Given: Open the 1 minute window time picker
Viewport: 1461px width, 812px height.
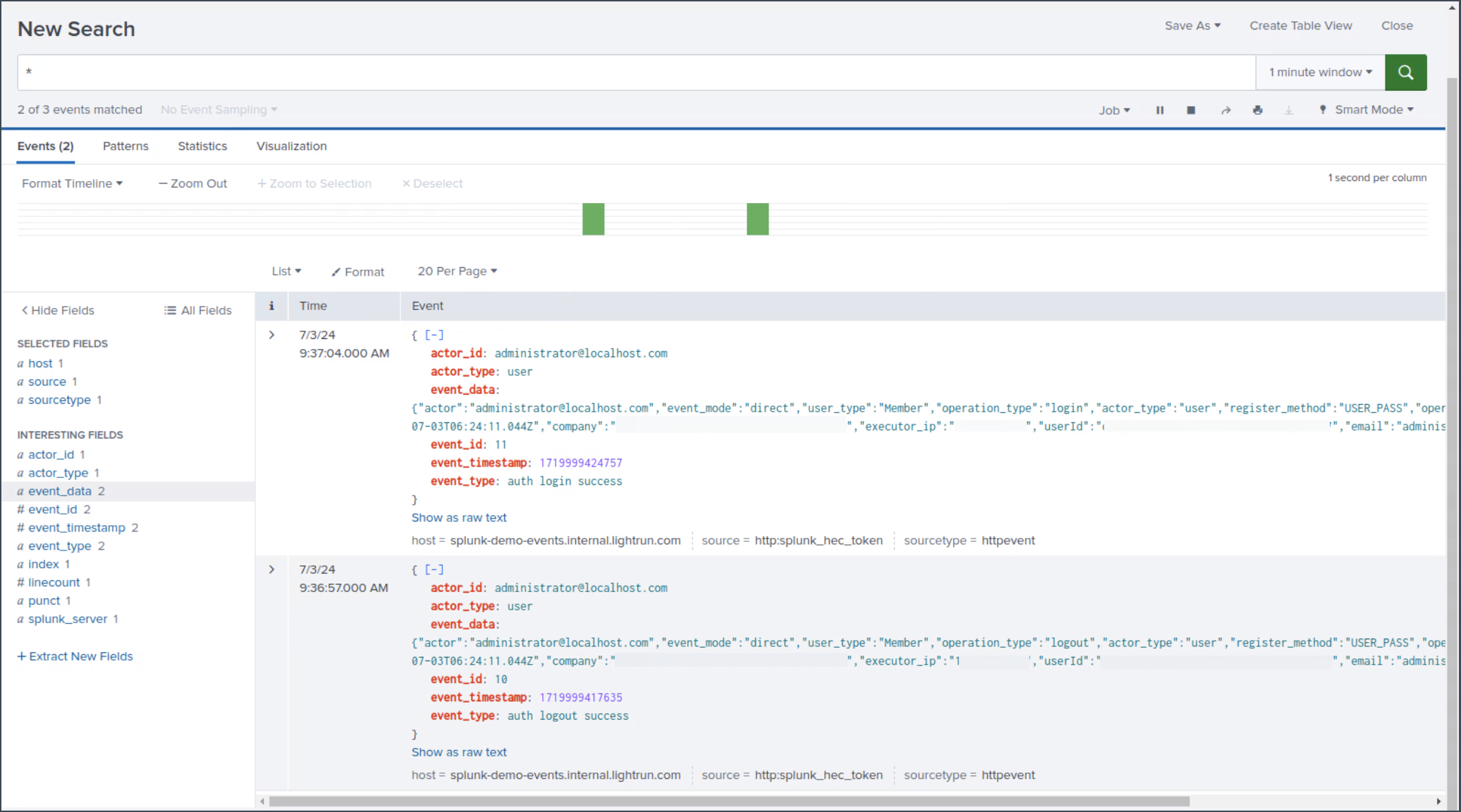Looking at the screenshot, I should point(1320,73).
